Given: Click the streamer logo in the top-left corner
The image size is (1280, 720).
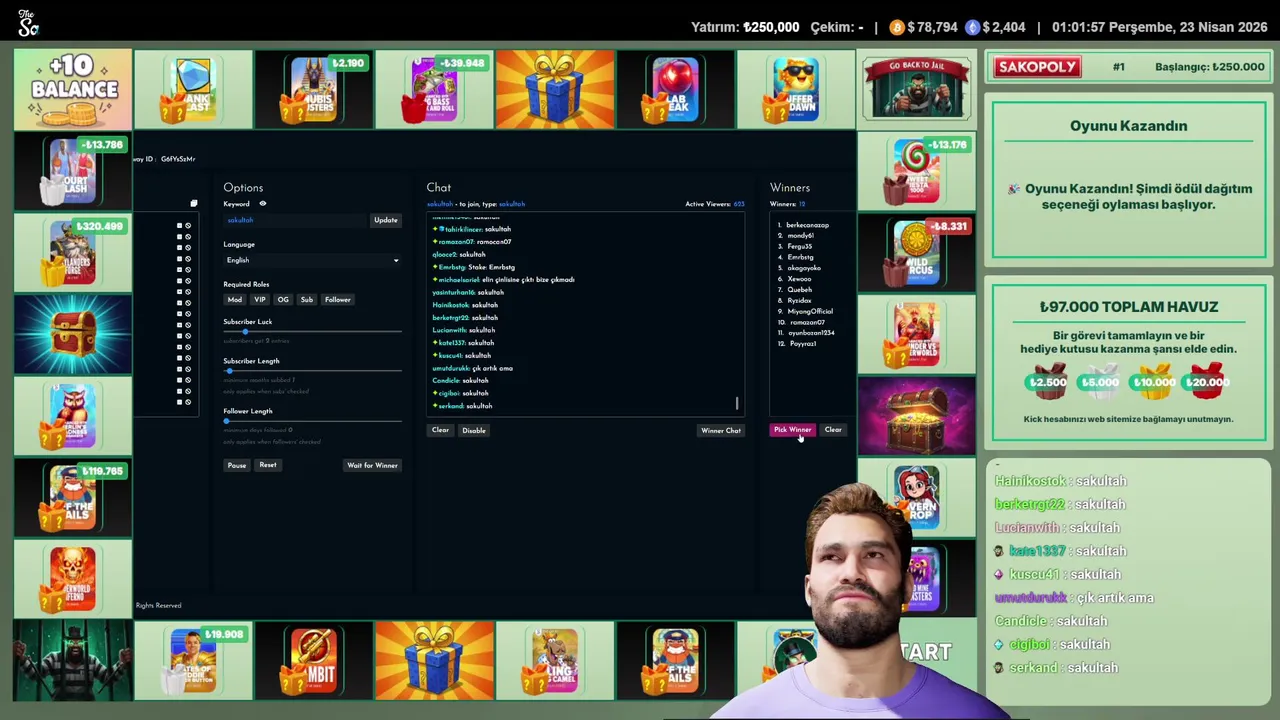Looking at the screenshot, I should click(x=28, y=22).
